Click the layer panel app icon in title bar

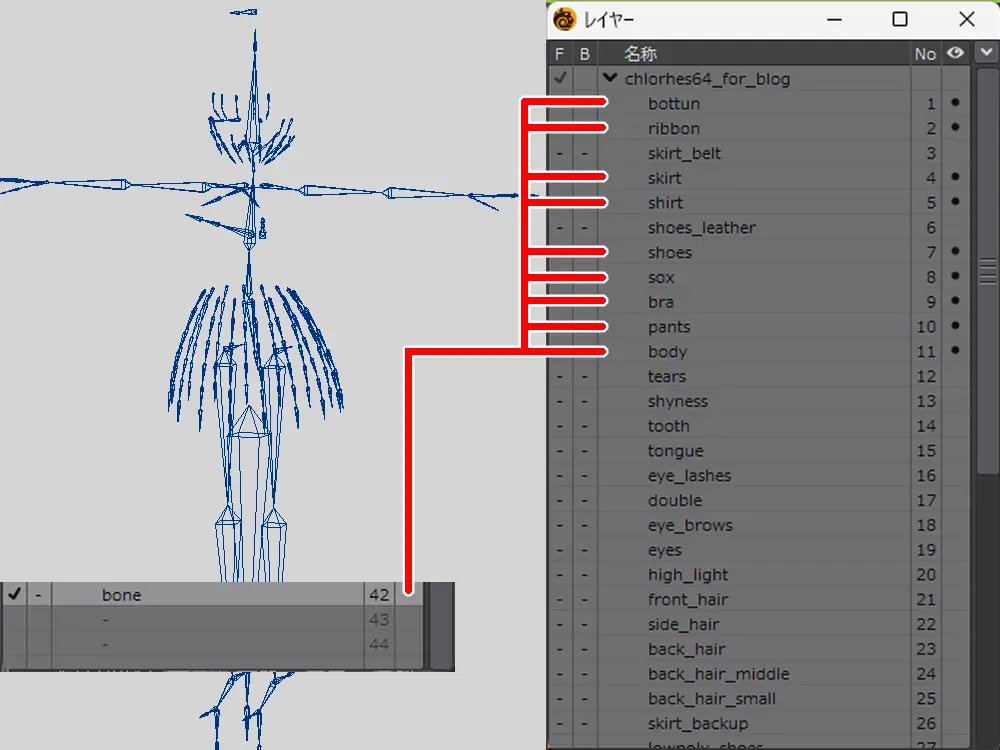coord(566,19)
